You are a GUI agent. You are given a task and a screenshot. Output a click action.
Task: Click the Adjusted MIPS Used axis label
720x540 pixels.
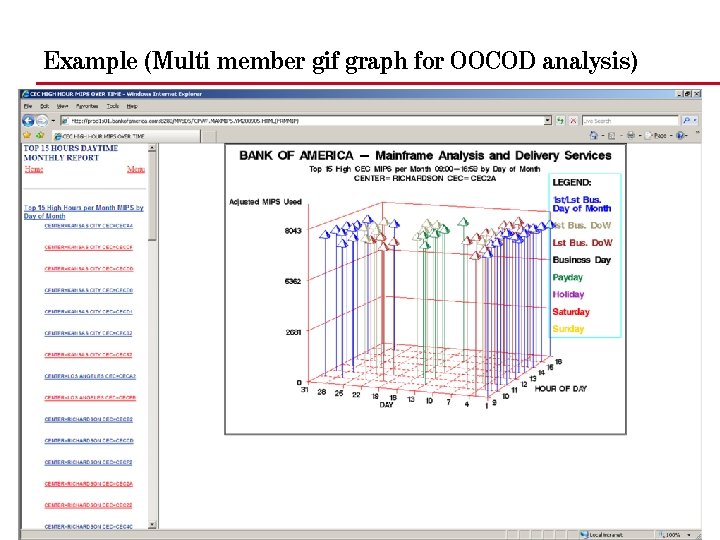[265, 202]
